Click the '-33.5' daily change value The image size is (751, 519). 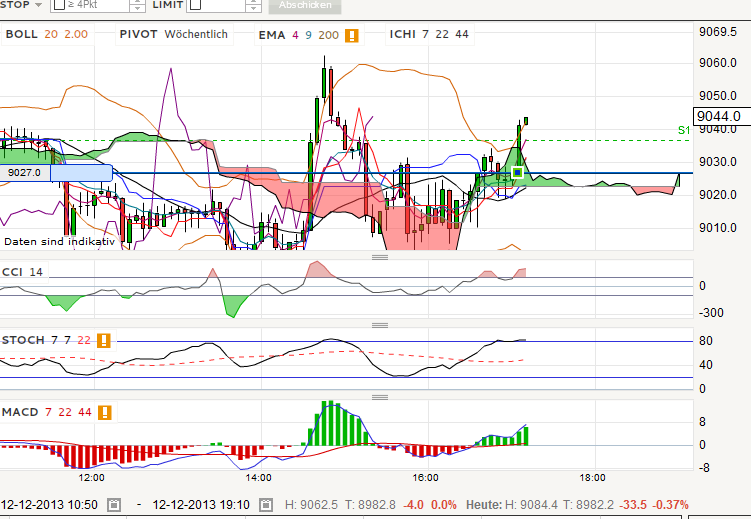coord(633,505)
